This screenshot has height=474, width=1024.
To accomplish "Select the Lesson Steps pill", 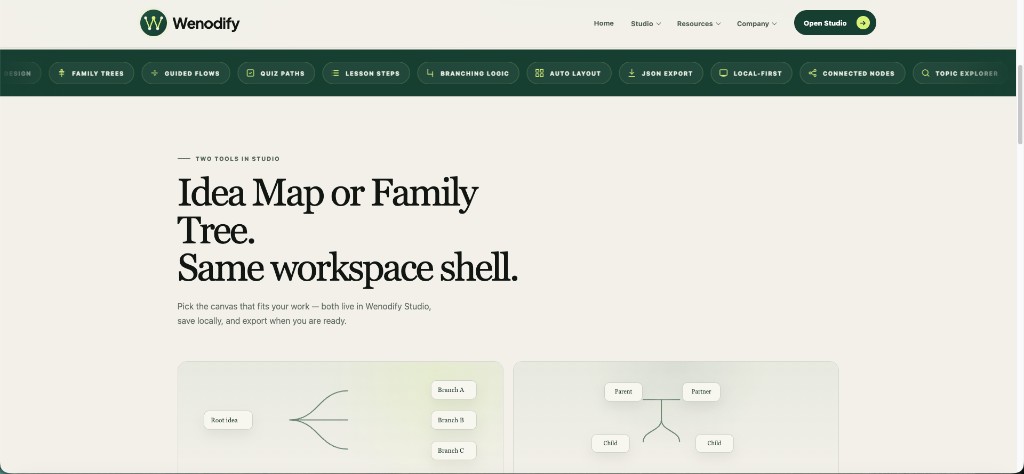I will point(366,73).
